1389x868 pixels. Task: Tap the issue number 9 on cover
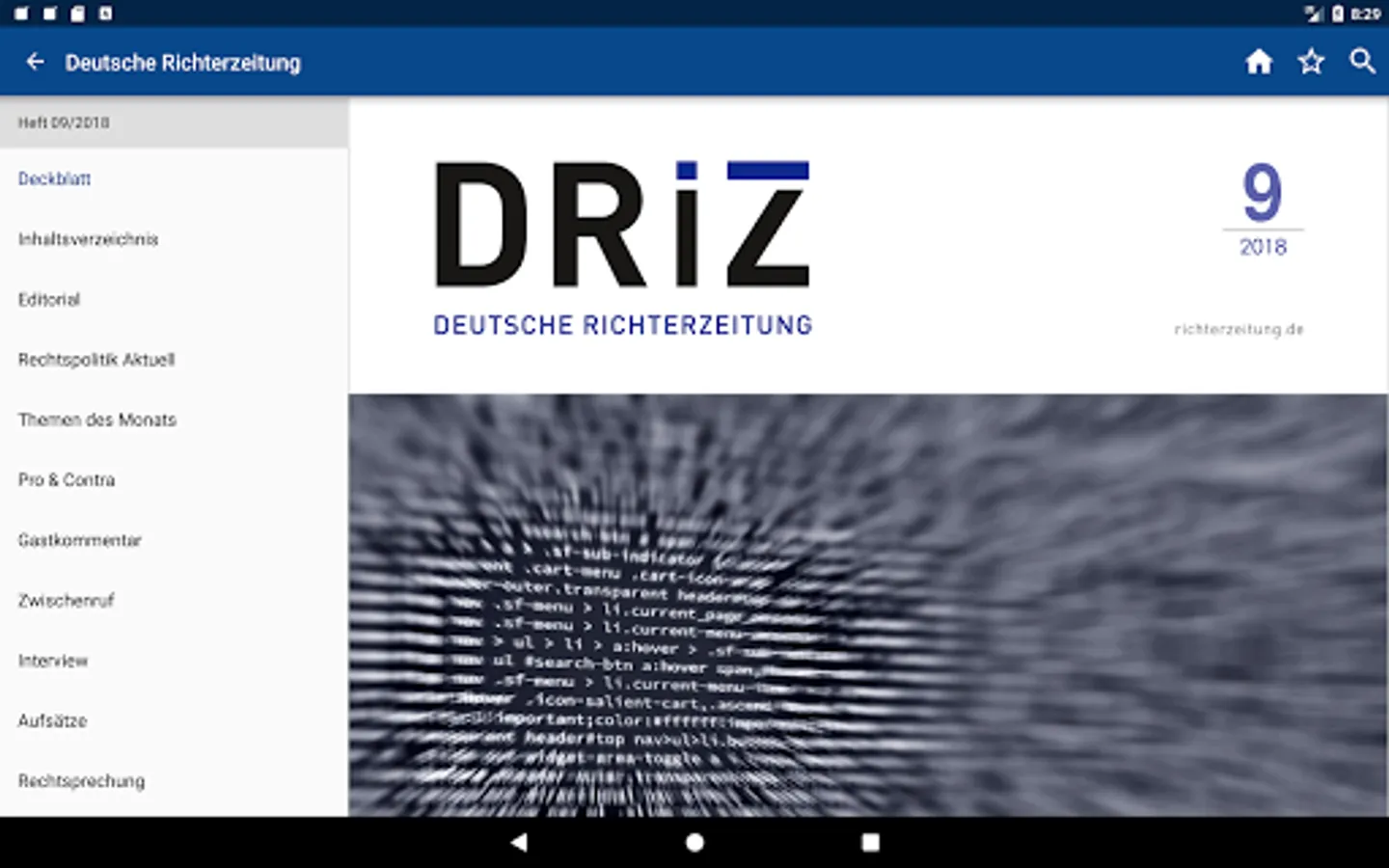coord(1263,192)
